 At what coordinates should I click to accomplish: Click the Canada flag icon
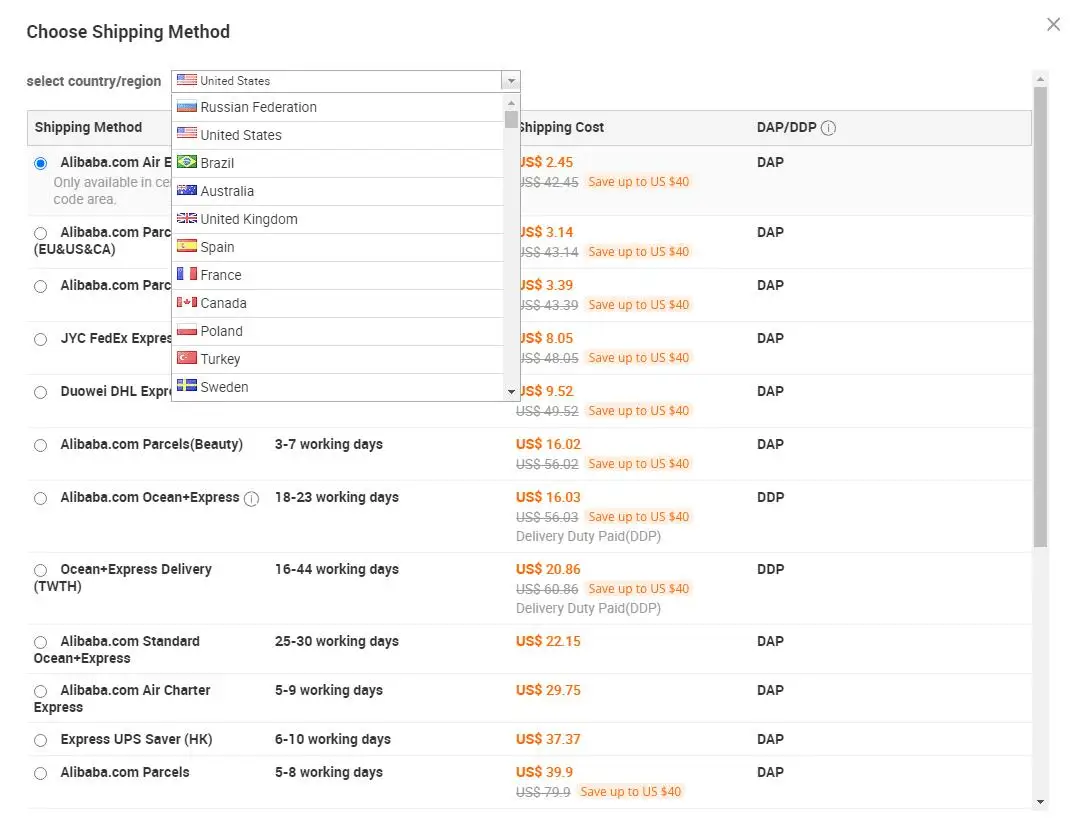coord(186,302)
